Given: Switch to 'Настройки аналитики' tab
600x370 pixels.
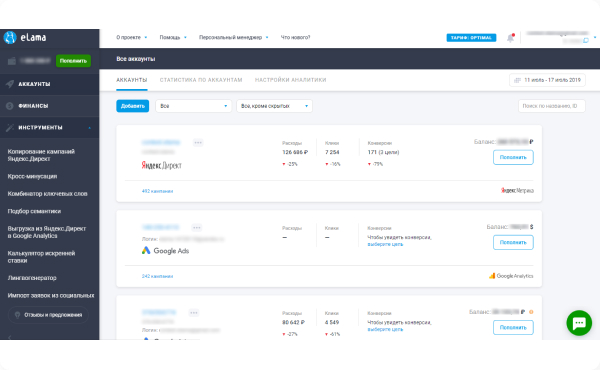Looking at the screenshot, I should pyautogui.click(x=290, y=80).
